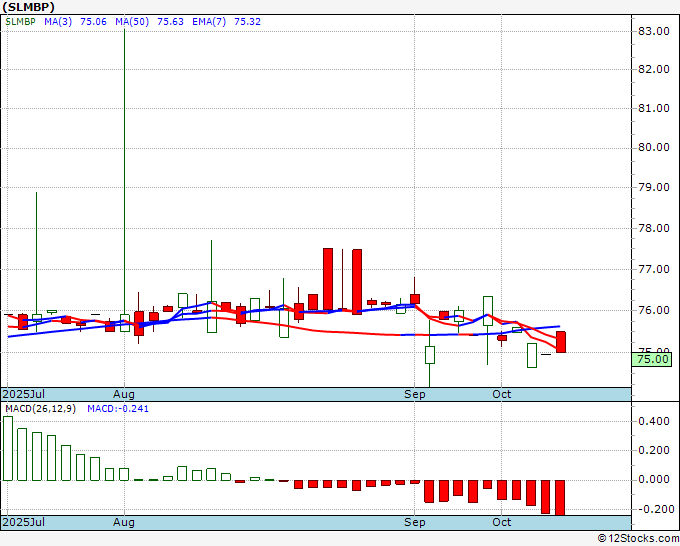680x546 pixels.
Task: Click the (SLMBP) chart title
Action: coord(29,7)
